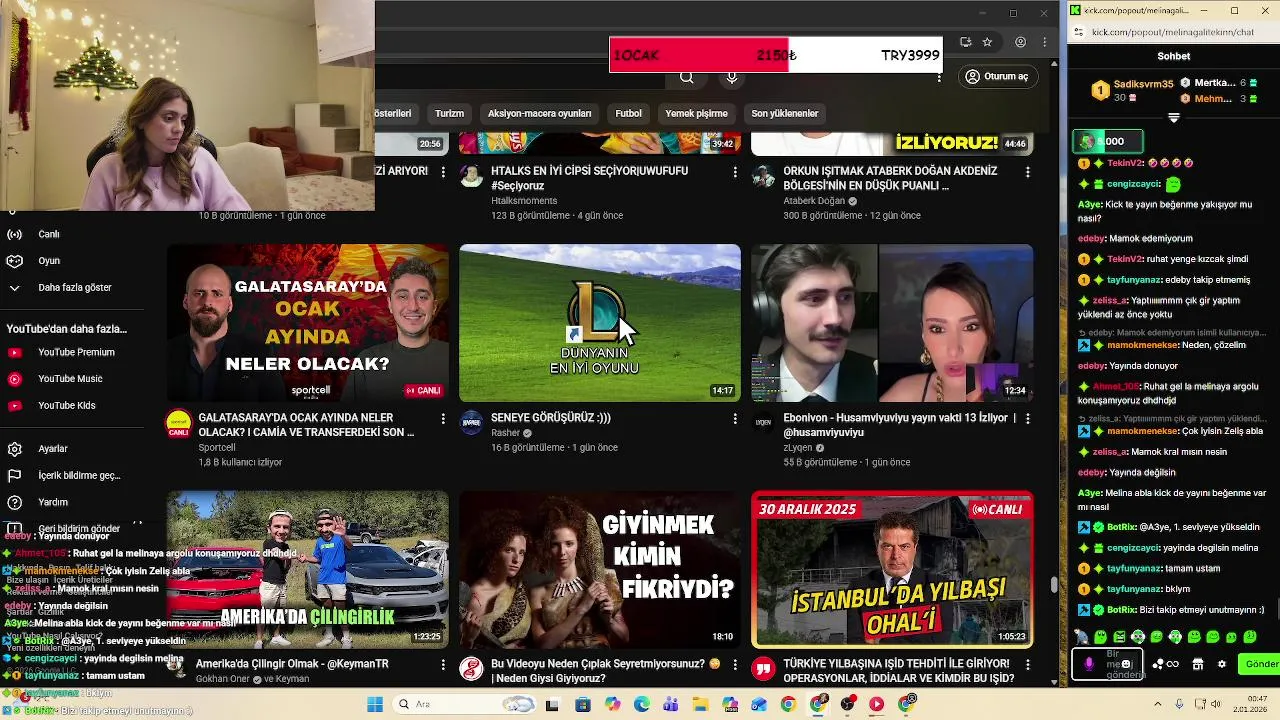Open Dünyanın En İyi Oyunu thumbnail
This screenshot has width=1280, height=720.
pyautogui.click(x=600, y=323)
